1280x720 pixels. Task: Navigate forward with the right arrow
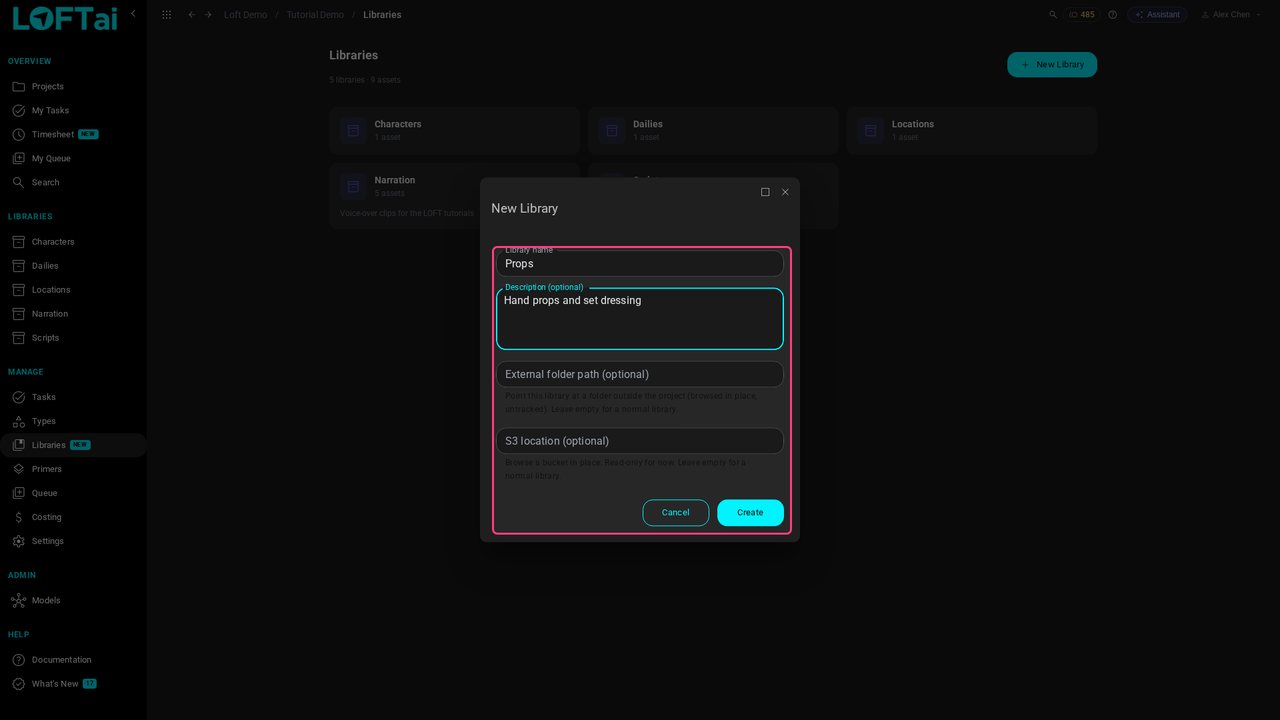(x=208, y=15)
